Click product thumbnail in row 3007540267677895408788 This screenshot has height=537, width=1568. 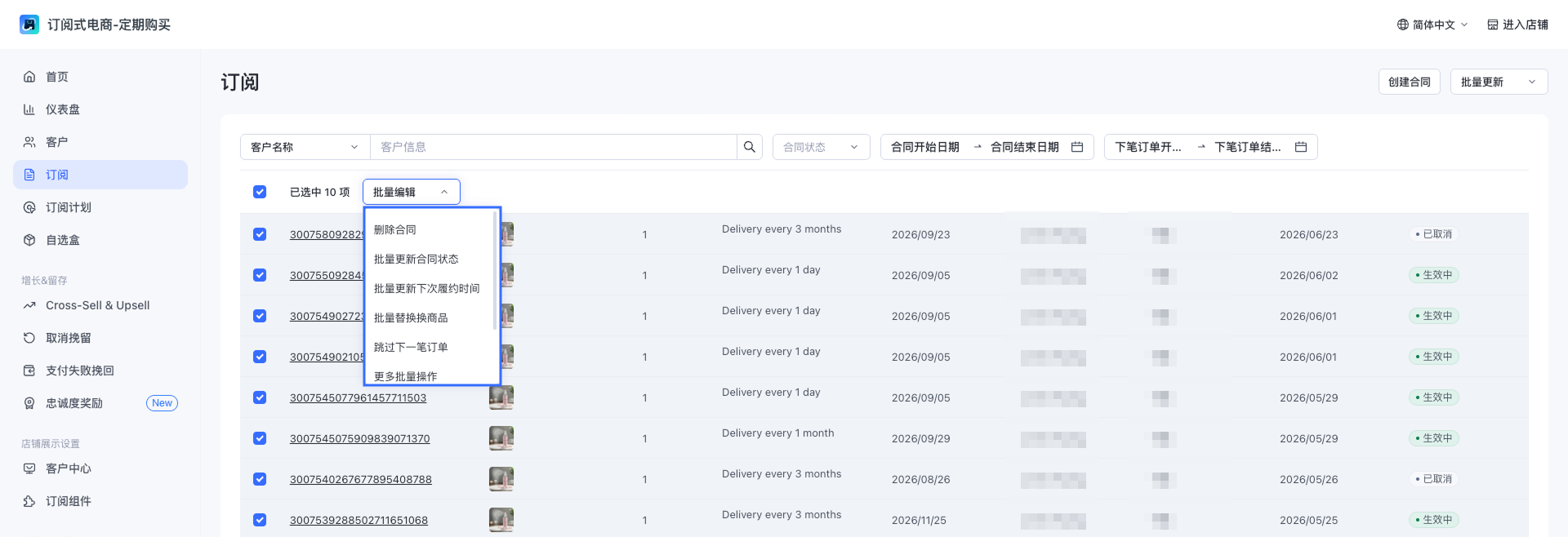click(x=501, y=479)
